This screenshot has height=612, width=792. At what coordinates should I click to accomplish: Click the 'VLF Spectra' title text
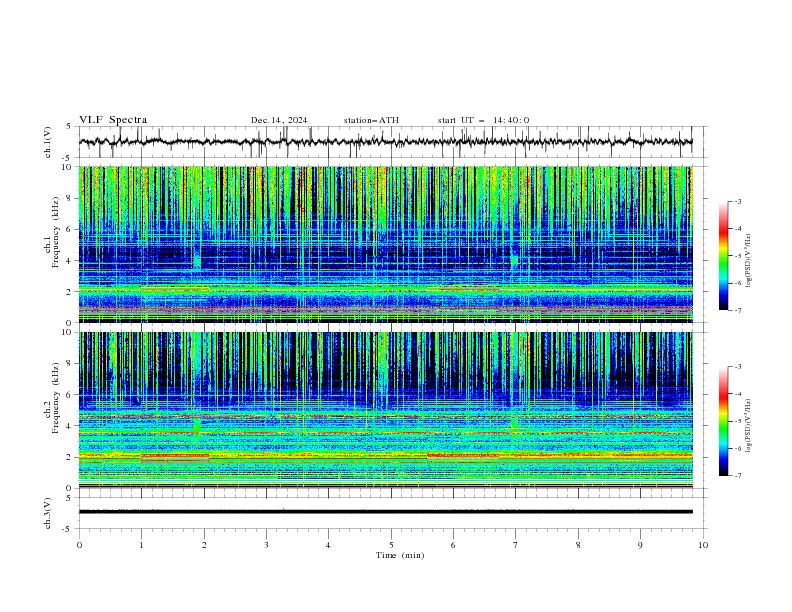(113, 120)
